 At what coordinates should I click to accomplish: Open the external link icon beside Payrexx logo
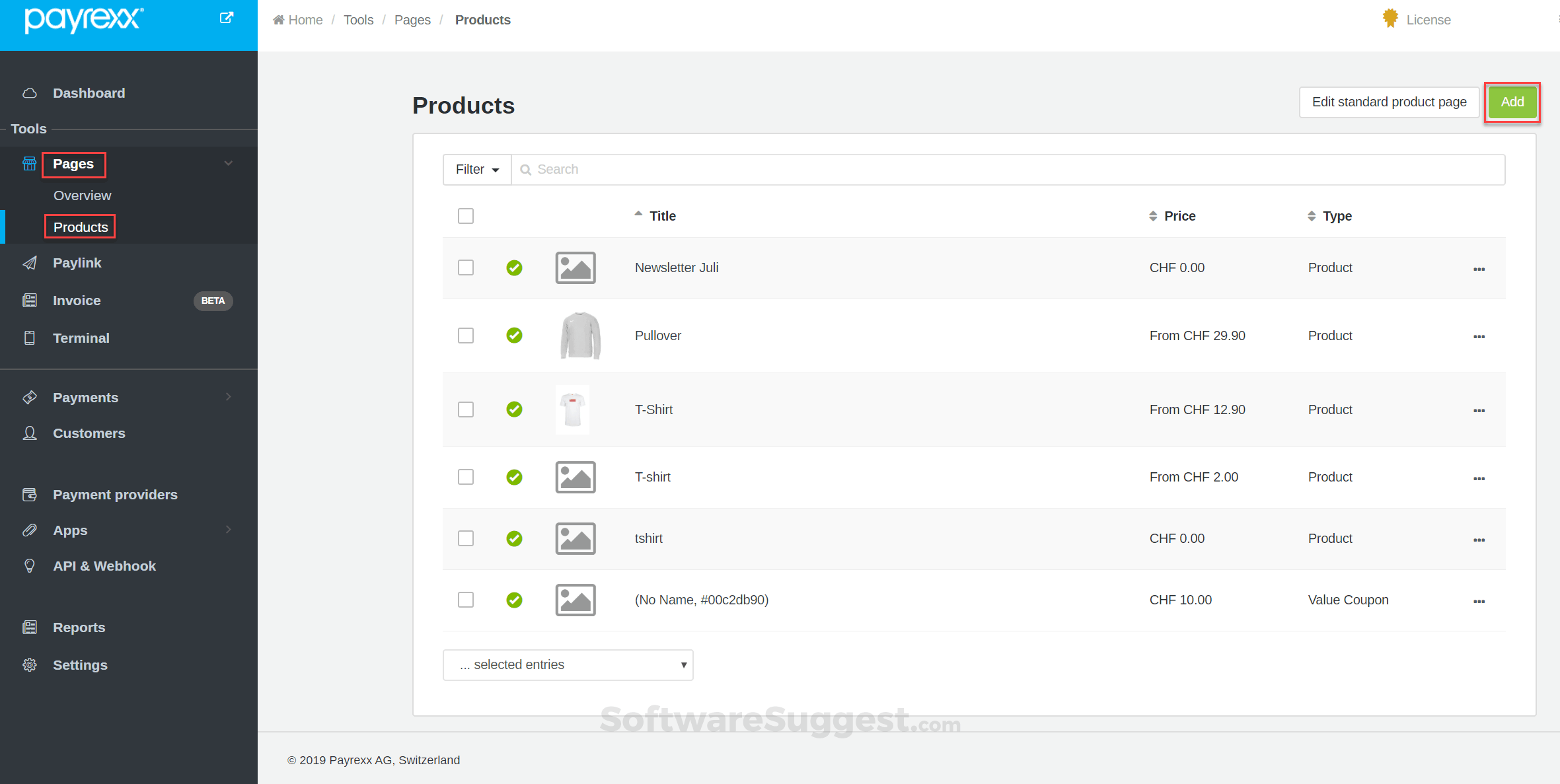tap(226, 18)
